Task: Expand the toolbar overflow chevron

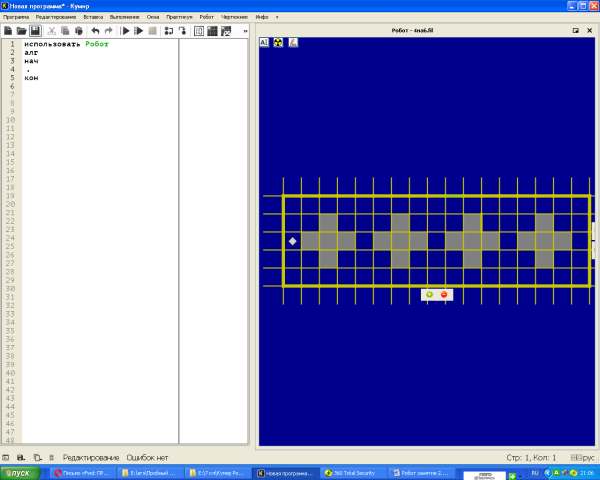Action: click(x=243, y=31)
